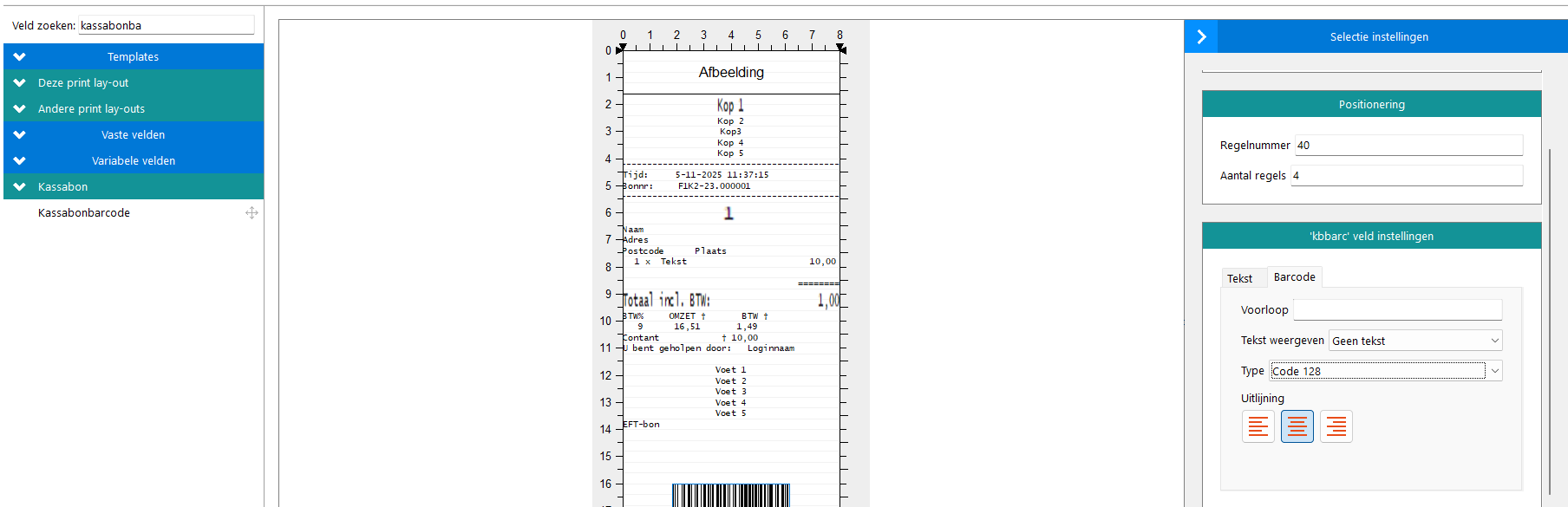This screenshot has height=507, width=1568.
Task: Expand the Templates section chevron
Action: (20, 57)
